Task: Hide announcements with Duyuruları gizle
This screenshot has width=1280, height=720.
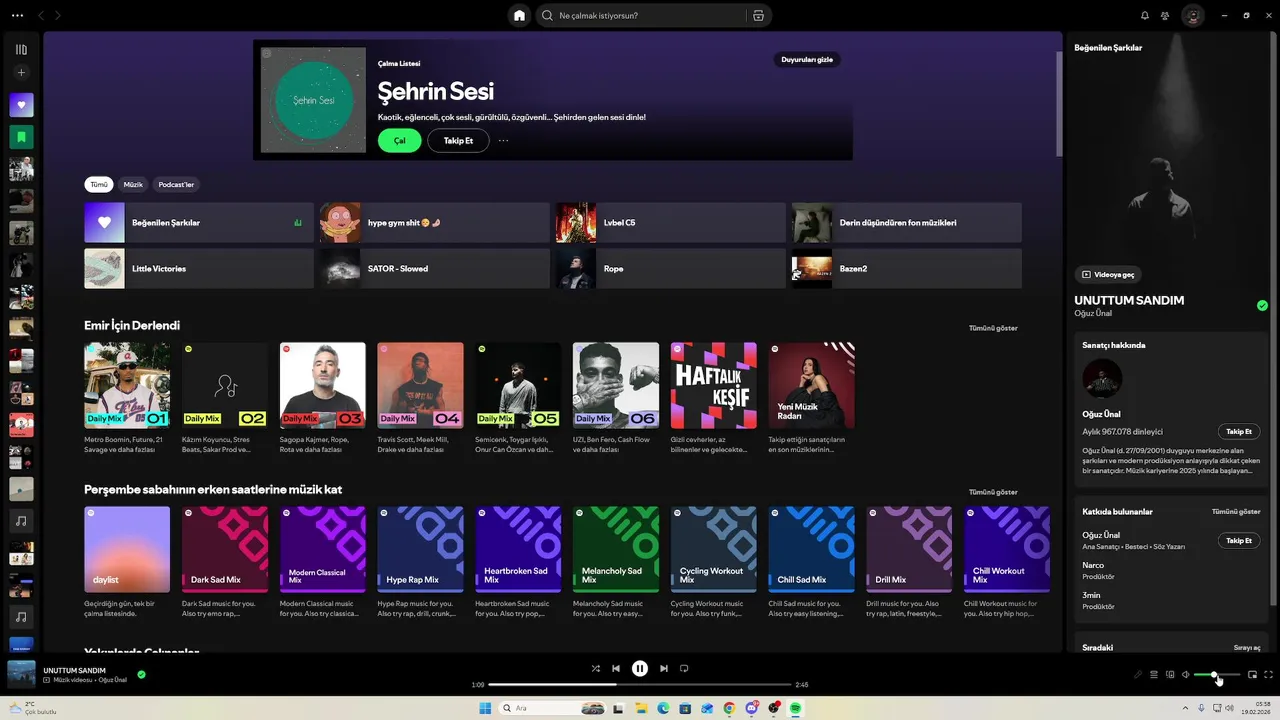Action: [806, 59]
